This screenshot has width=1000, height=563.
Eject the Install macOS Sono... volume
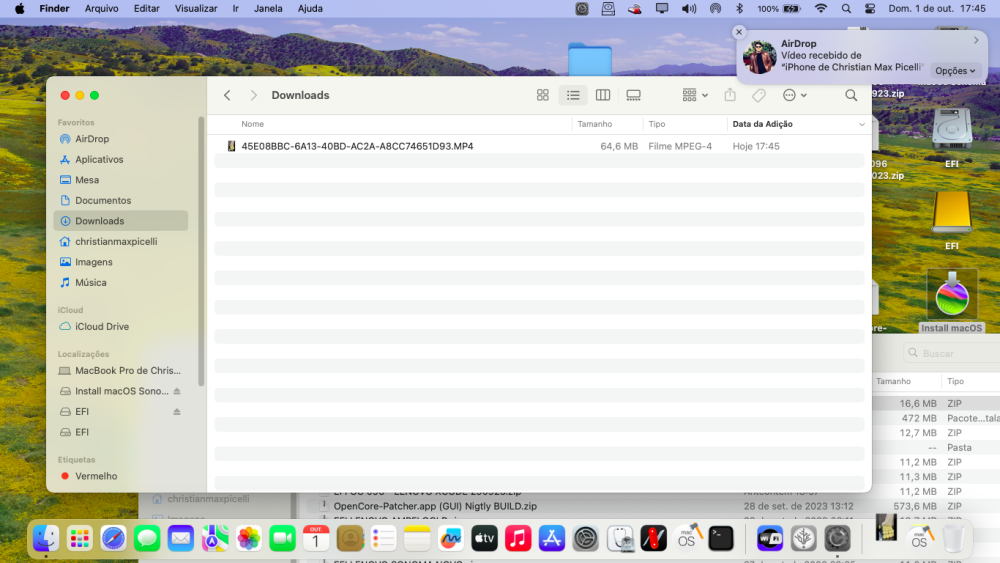point(177,391)
